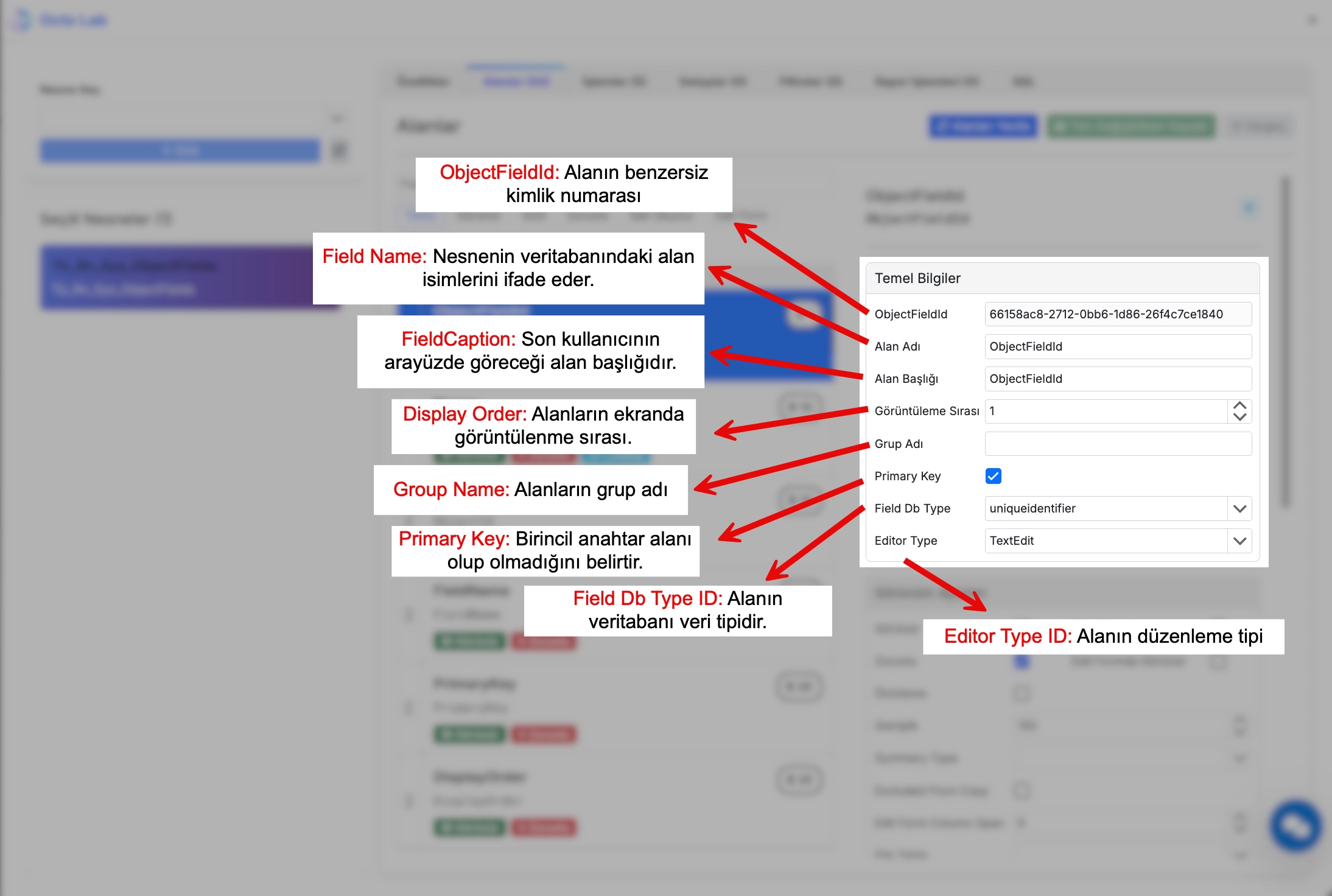Click into the Grup Adı input field
This screenshot has height=896, width=1332.
click(x=1118, y=444)
